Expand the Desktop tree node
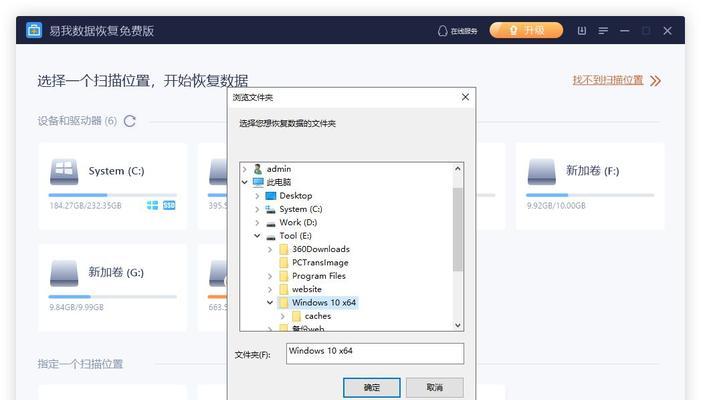Image resolution: width=701 pixels, height=400 pixels. point(257,196)
